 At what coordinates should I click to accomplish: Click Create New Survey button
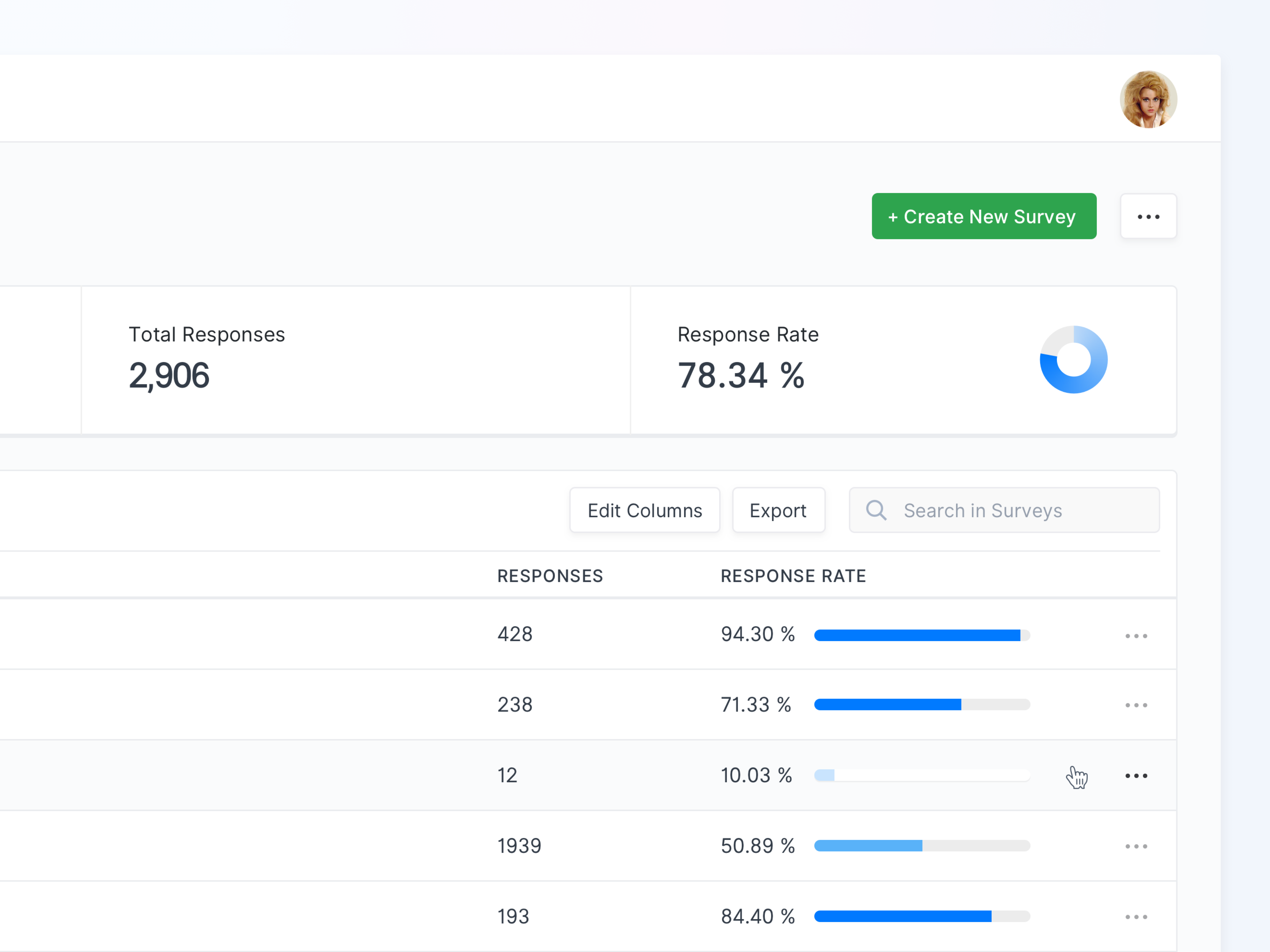click(x=983, y=216)
